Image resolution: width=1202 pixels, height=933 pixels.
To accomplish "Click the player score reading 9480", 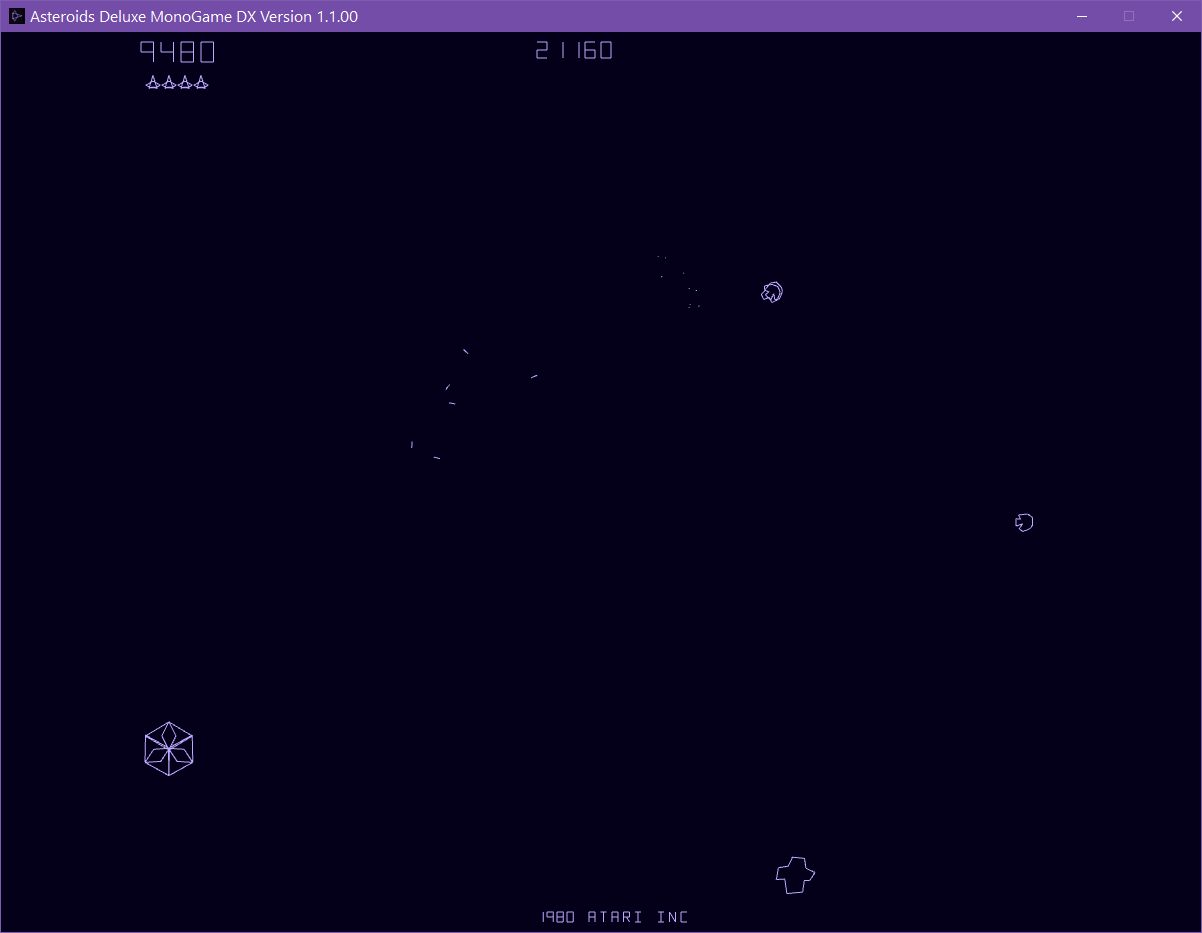I will (177, 50).
